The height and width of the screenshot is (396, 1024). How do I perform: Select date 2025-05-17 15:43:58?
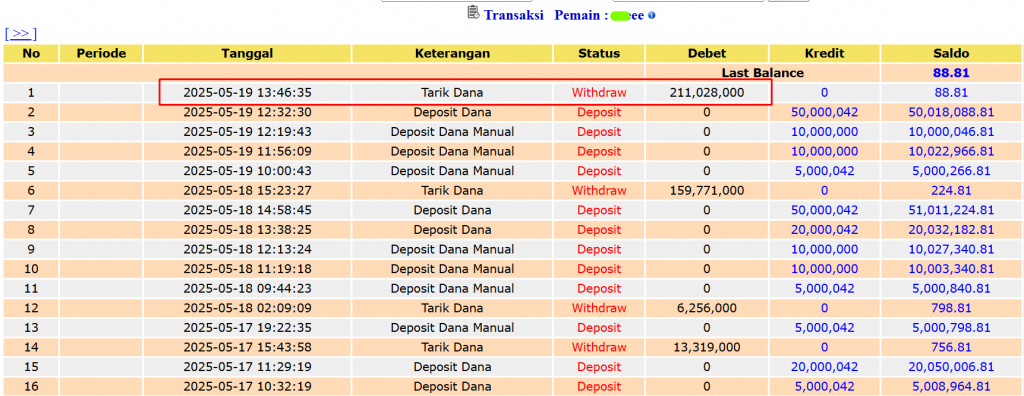247,348
